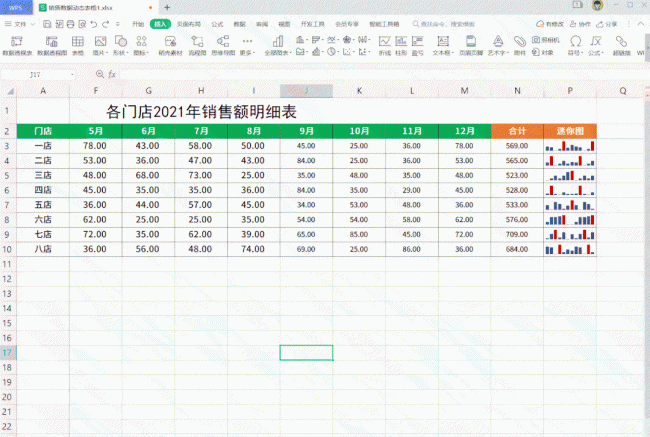Click the Share (分享) button
Screen dimensions: 650x437
pos(607,24)
